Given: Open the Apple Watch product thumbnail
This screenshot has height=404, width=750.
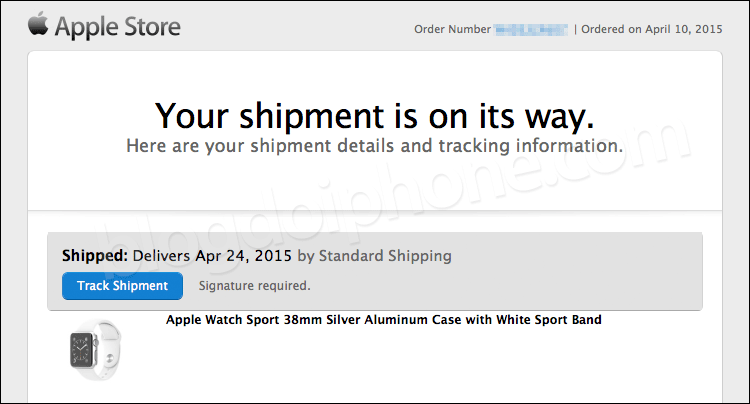Looking at the screenshot, I should pos(96,350).
